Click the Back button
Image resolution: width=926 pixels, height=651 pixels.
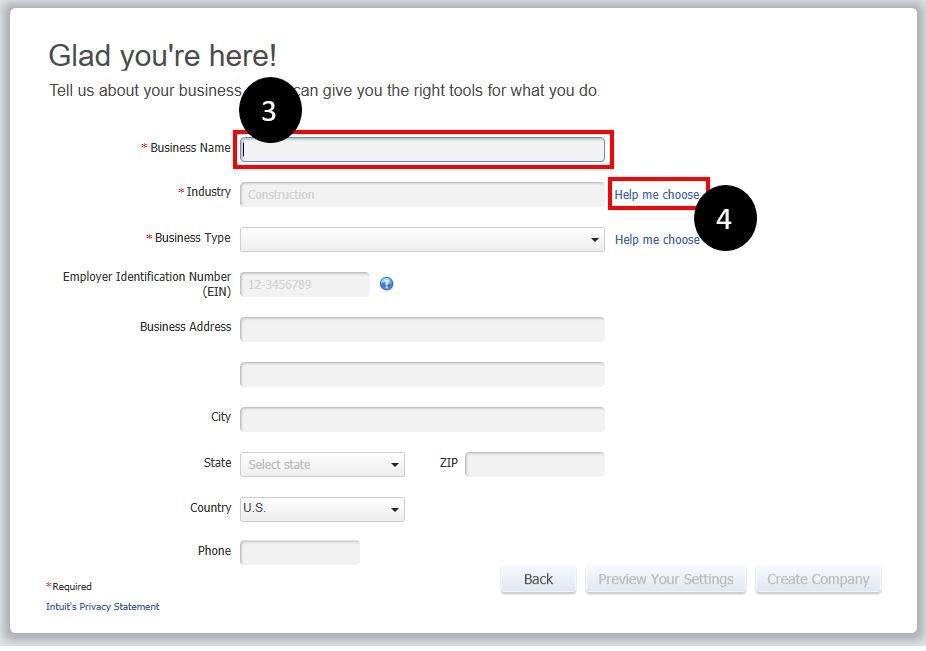pyautogui.click(x=538, y=579)
